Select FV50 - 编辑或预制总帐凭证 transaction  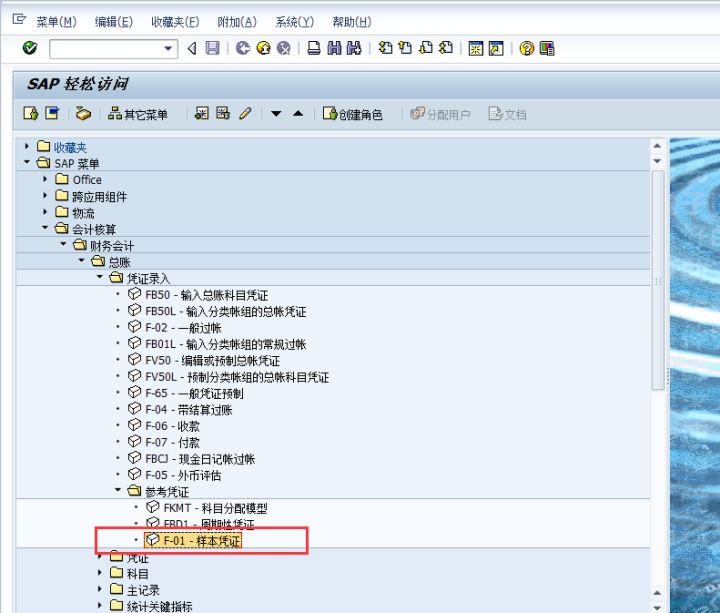click(213, 360)
